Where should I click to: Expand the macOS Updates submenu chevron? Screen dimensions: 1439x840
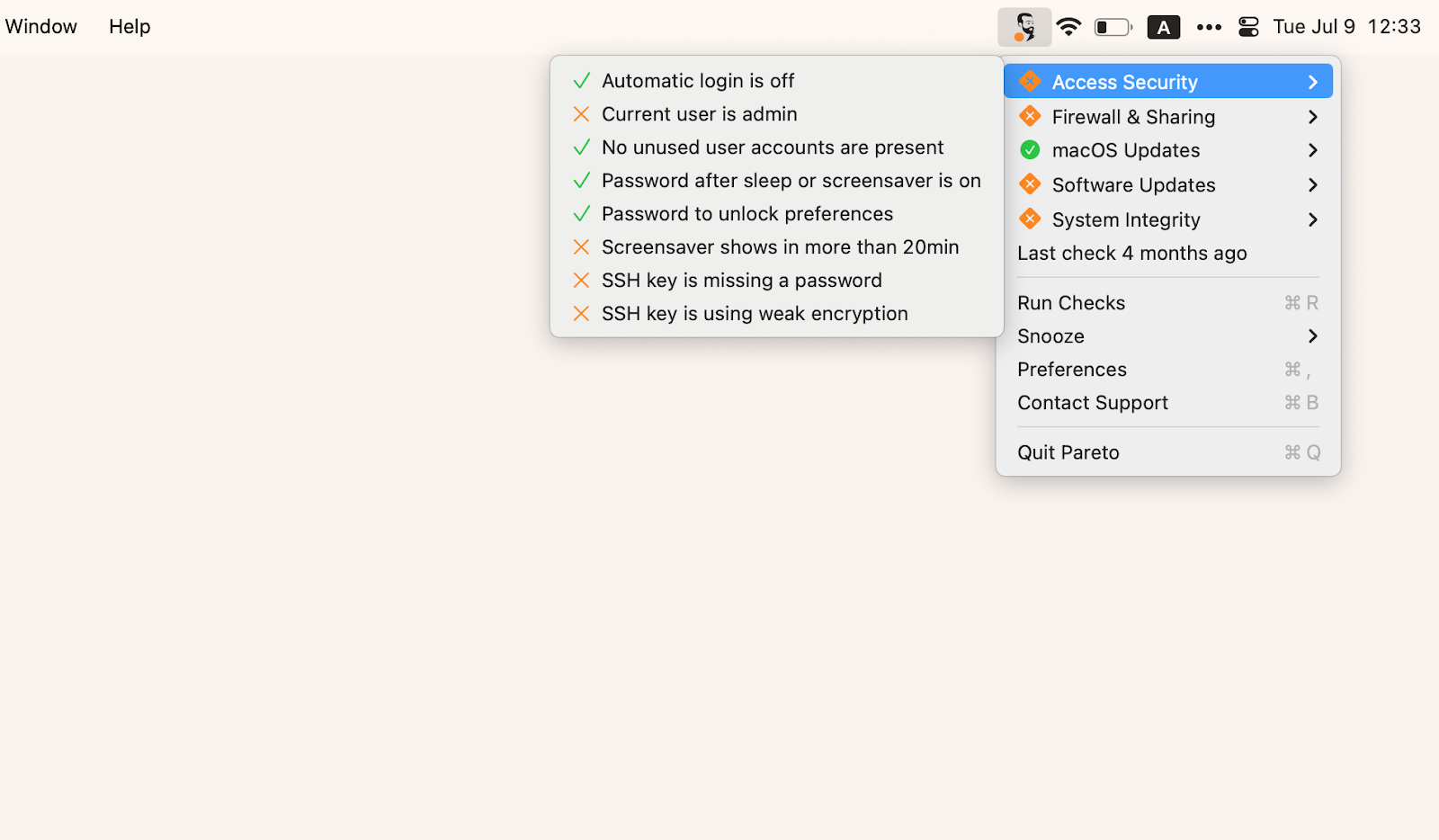pos(1313,150)
